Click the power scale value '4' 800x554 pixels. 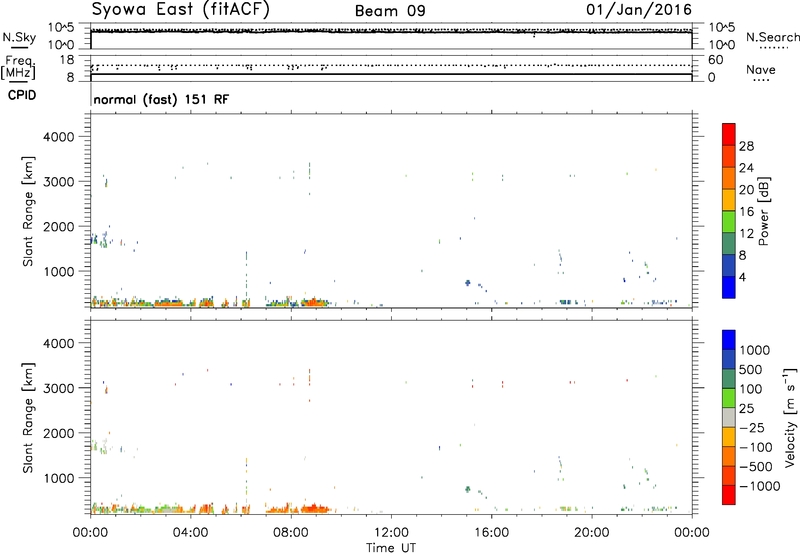[743, 277]
